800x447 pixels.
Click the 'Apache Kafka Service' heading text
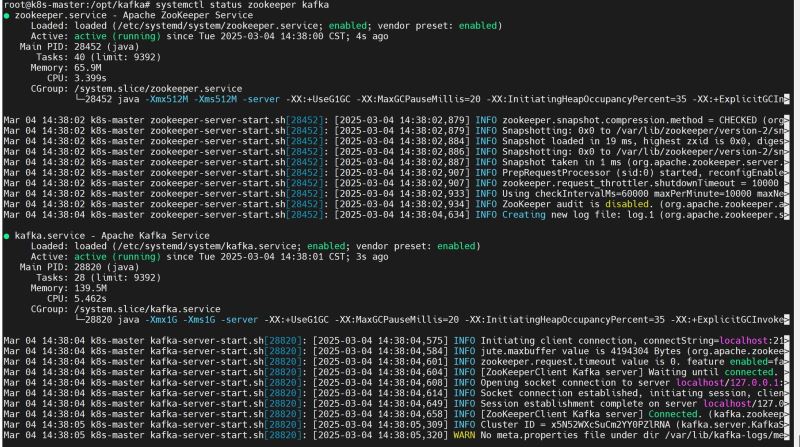click(155, 236)
